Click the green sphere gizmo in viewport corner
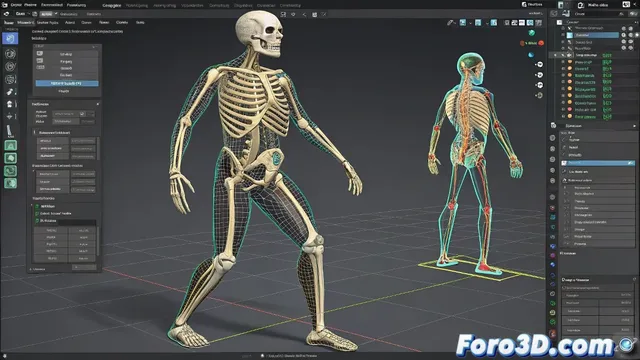The height and width of the screenshot is (360, 640). click(531, 33)
